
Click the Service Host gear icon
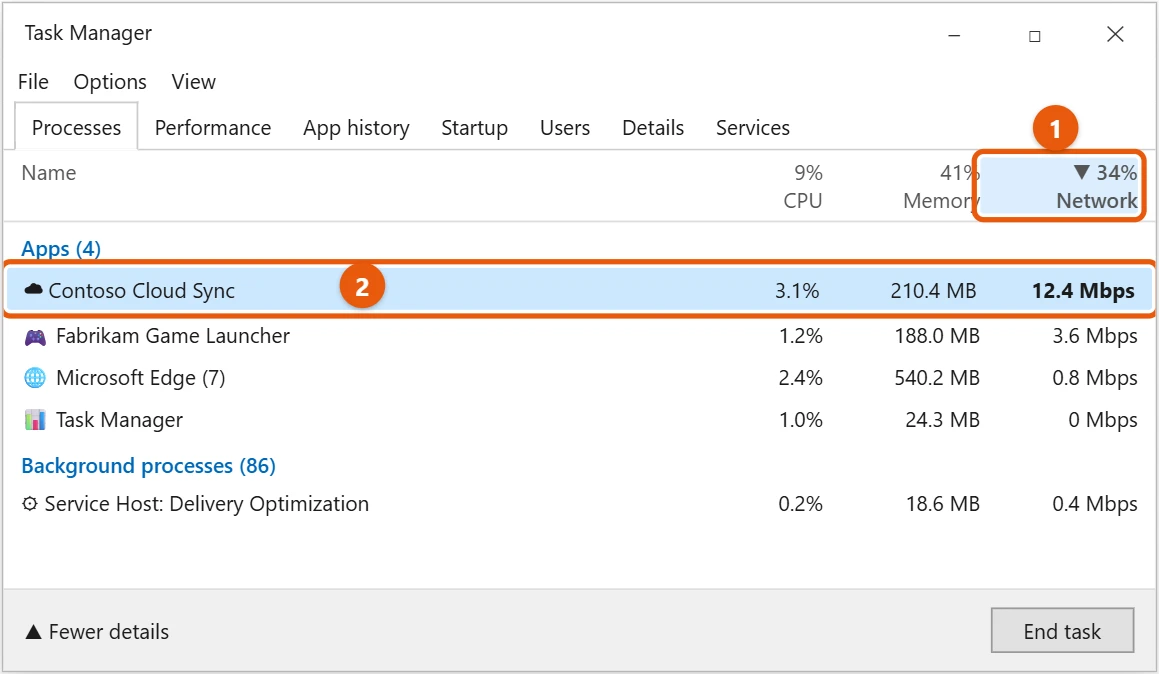[30, 504]
